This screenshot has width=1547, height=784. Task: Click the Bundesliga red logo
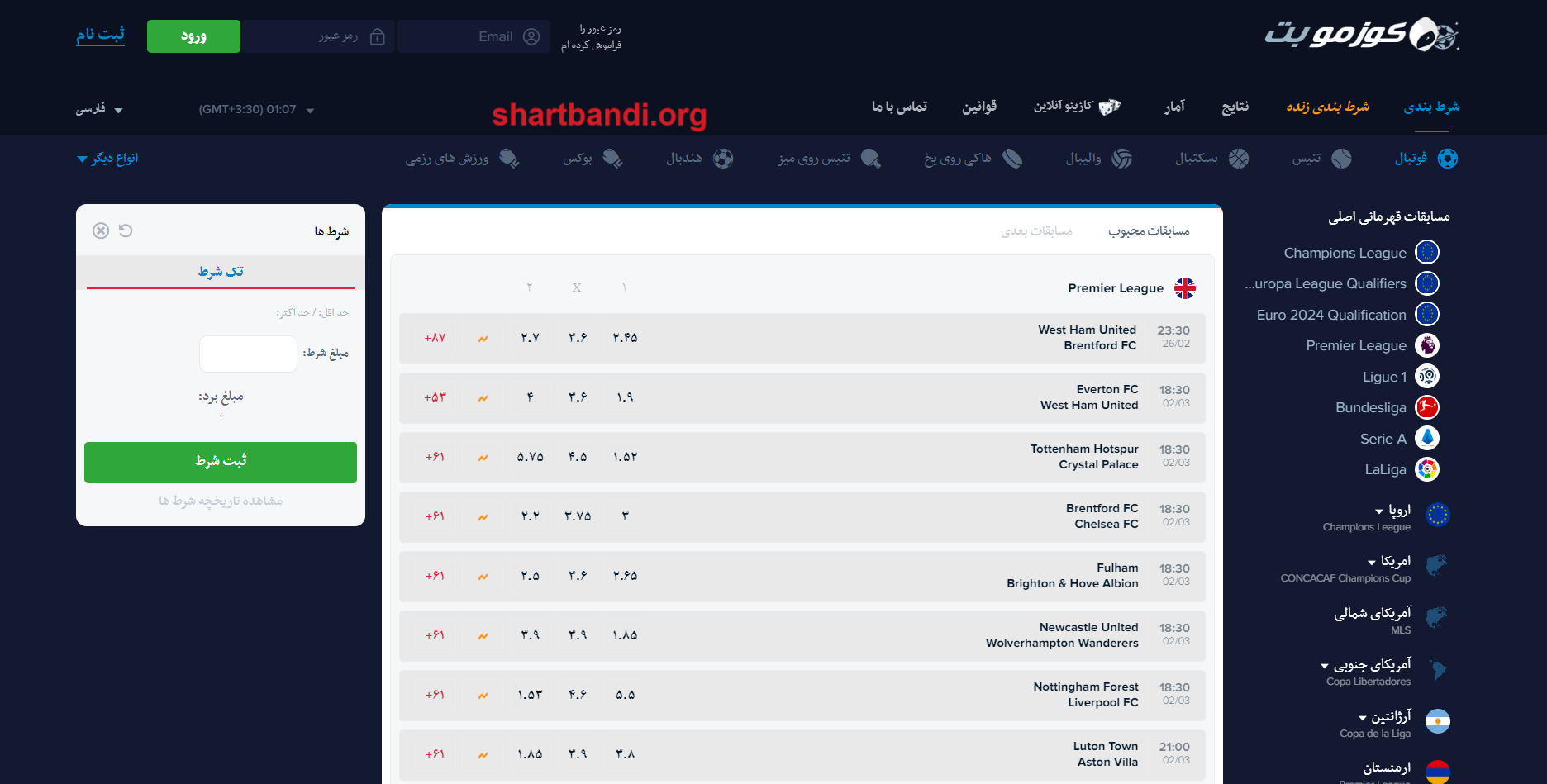point(1427,407)
